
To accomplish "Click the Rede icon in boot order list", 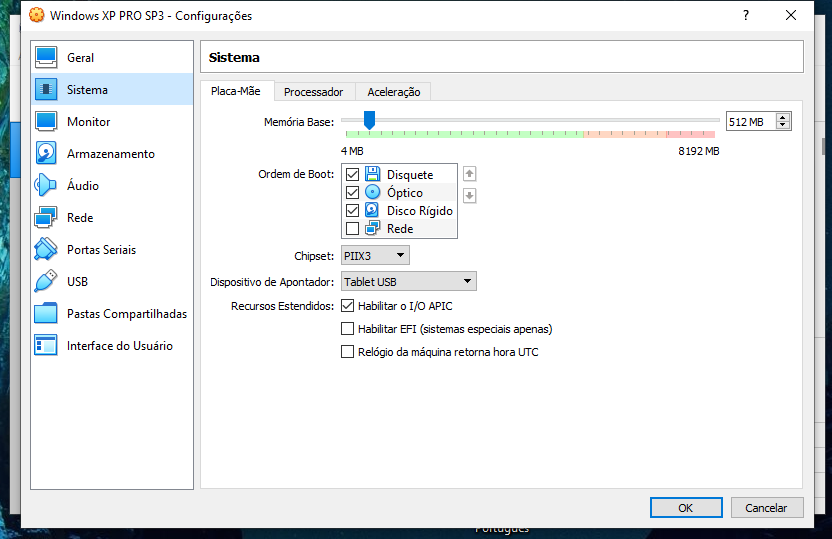I will click(372, 228).
